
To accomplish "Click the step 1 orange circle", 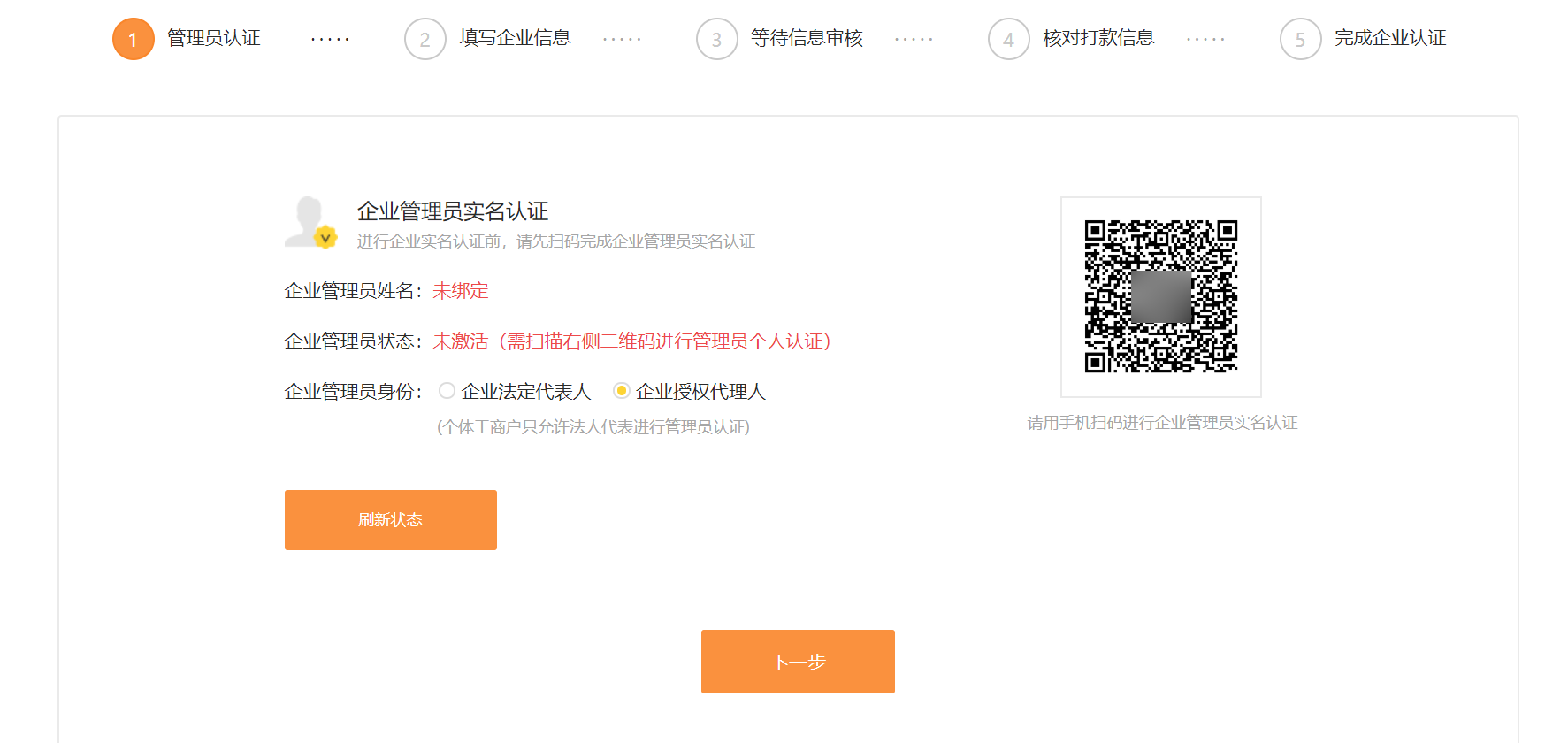I will pos(134,39).
